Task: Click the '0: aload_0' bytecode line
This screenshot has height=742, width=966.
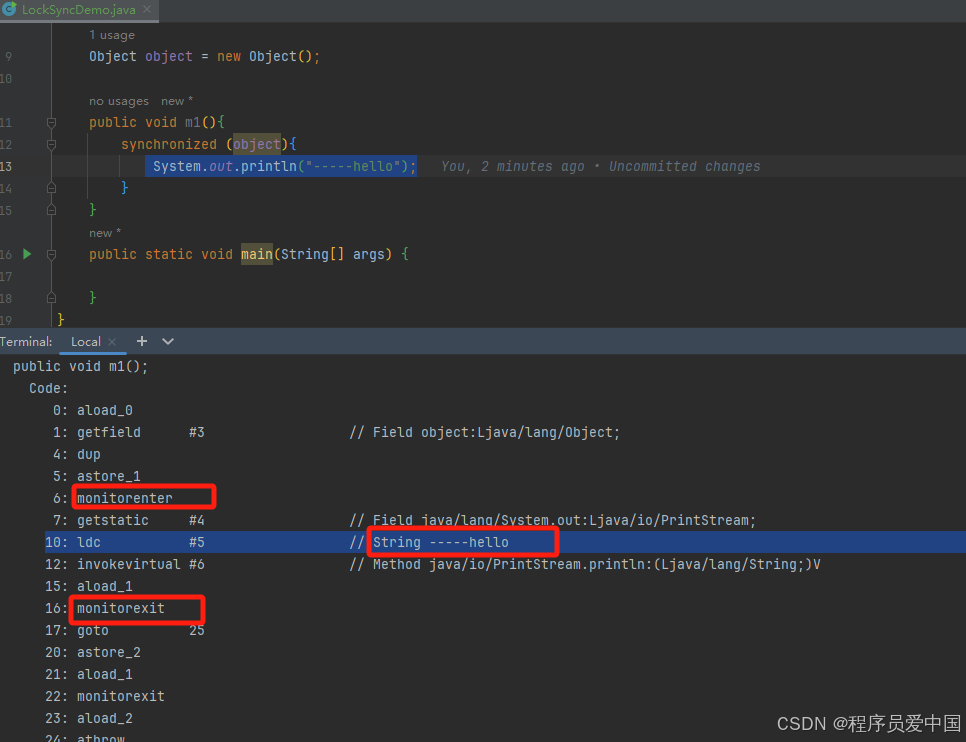Action: tap(93, 410)
